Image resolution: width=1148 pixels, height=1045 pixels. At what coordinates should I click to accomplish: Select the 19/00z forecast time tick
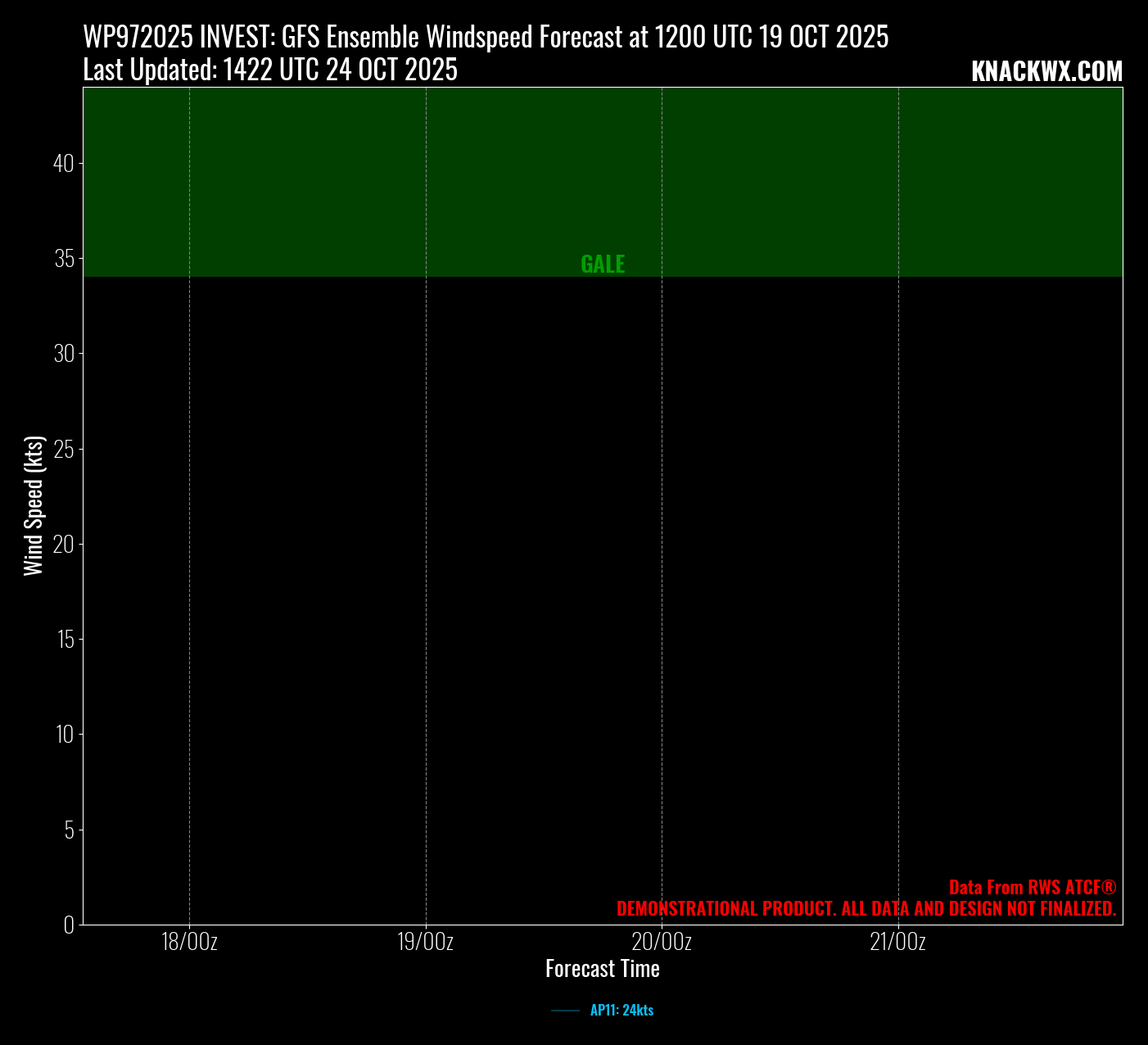click(x=426, y=942)
